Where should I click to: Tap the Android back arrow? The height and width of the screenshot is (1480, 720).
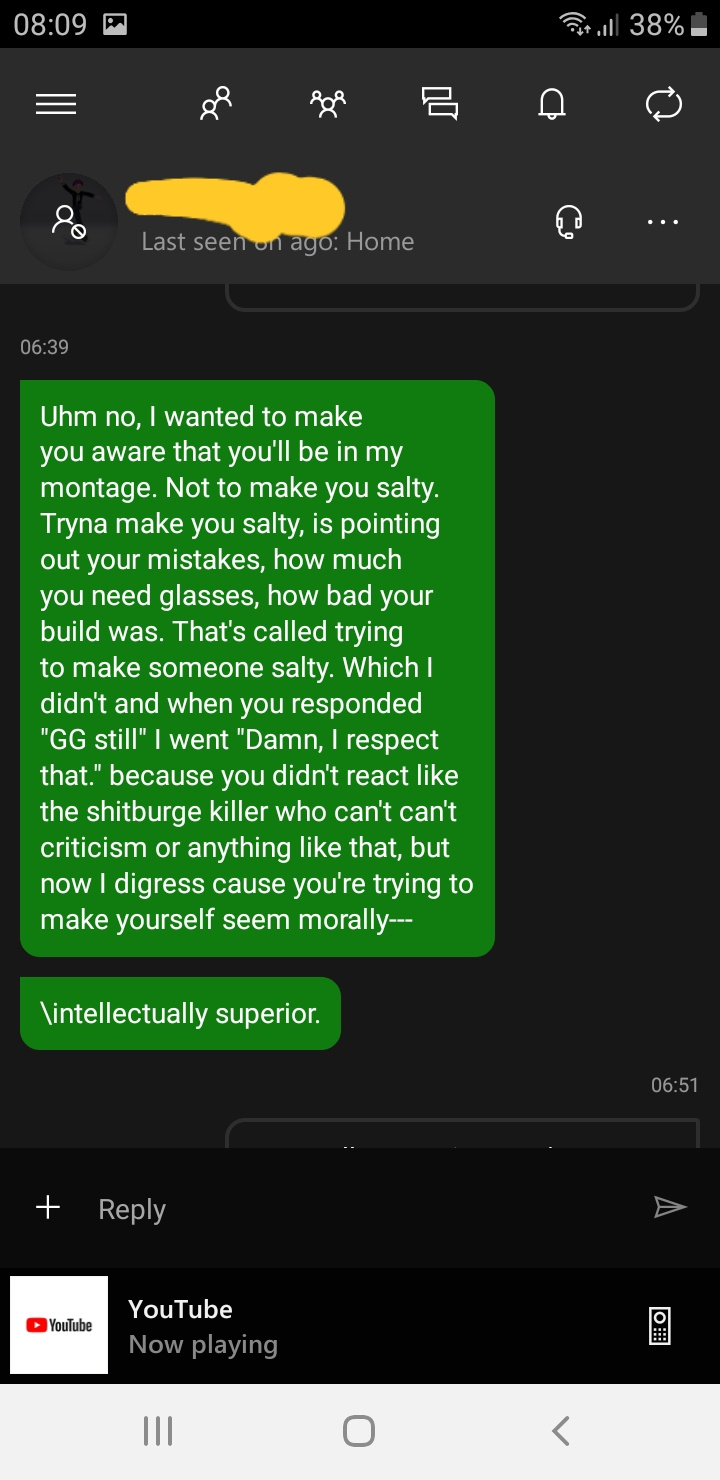561,1431
